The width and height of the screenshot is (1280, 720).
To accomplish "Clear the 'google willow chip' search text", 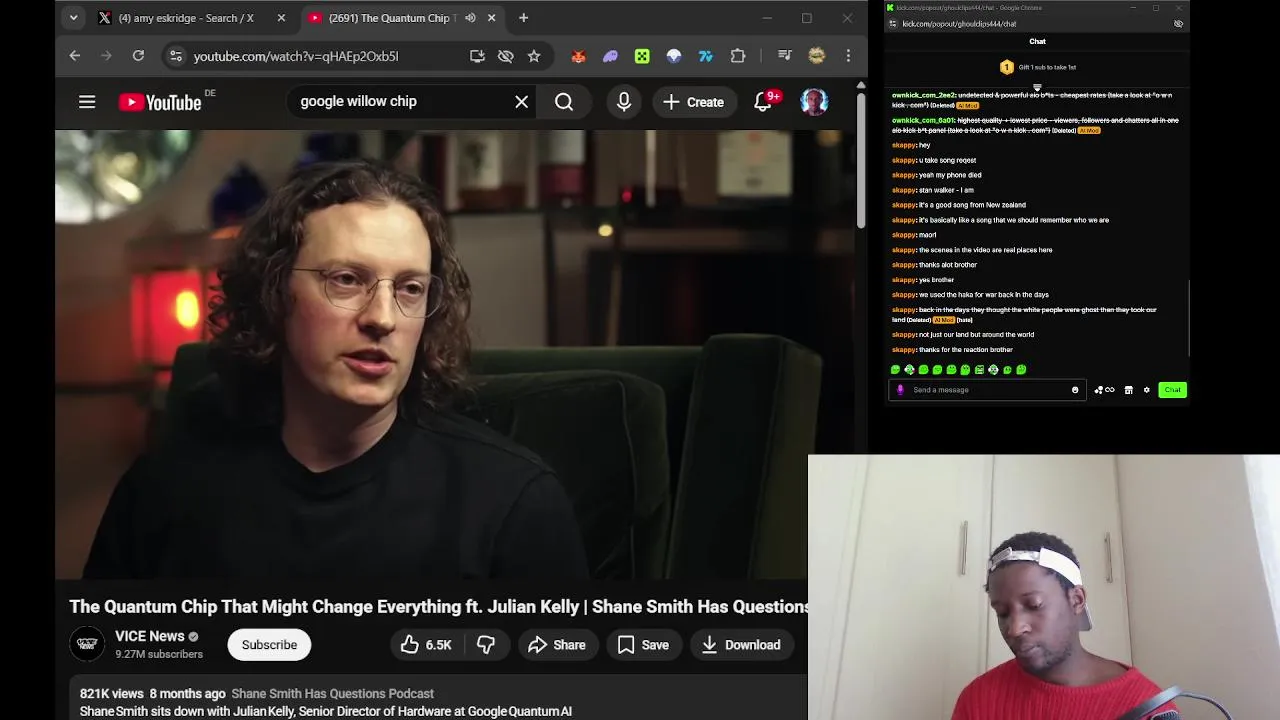I will tap(521, 101).
